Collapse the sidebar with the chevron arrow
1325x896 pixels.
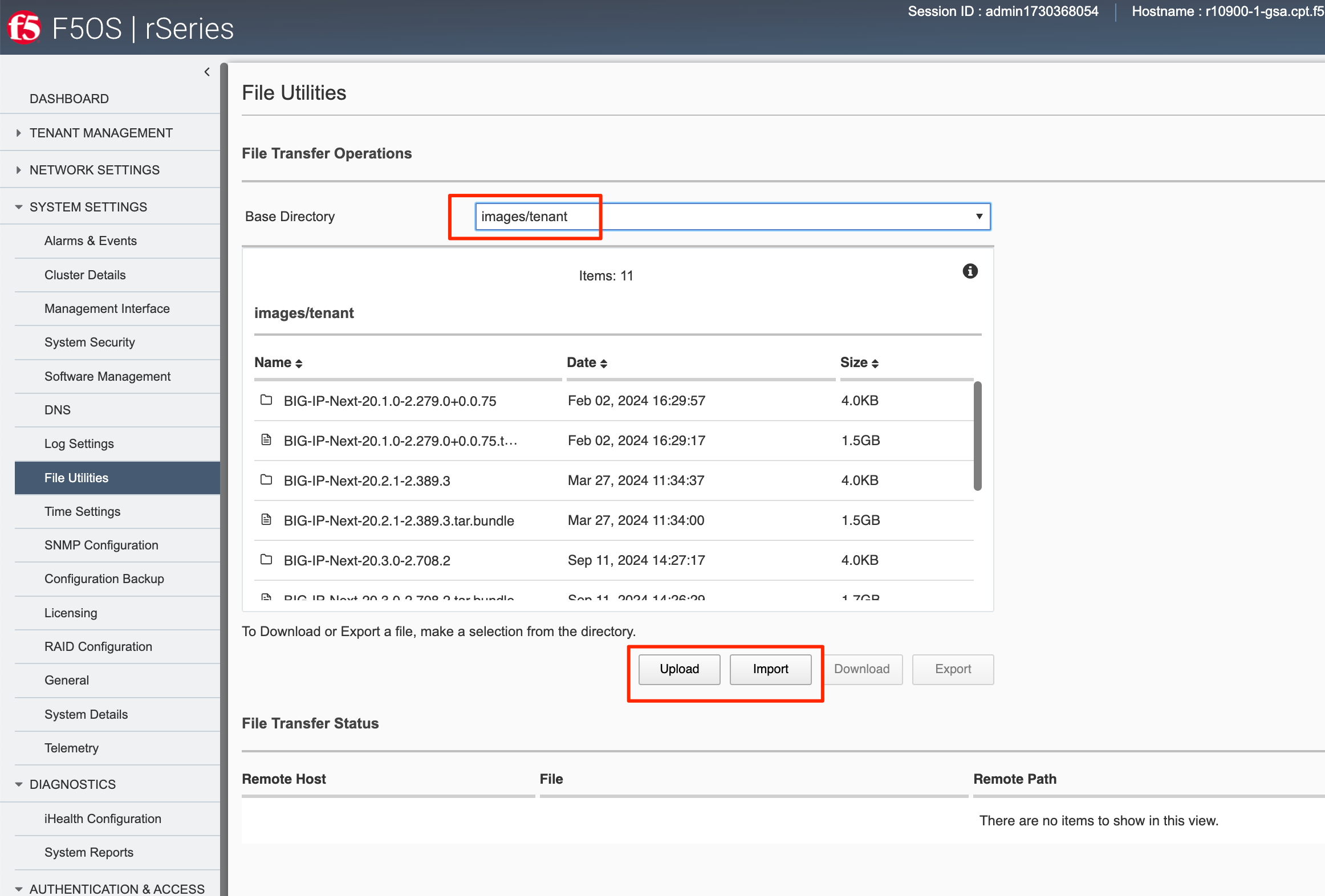(207, 72)
